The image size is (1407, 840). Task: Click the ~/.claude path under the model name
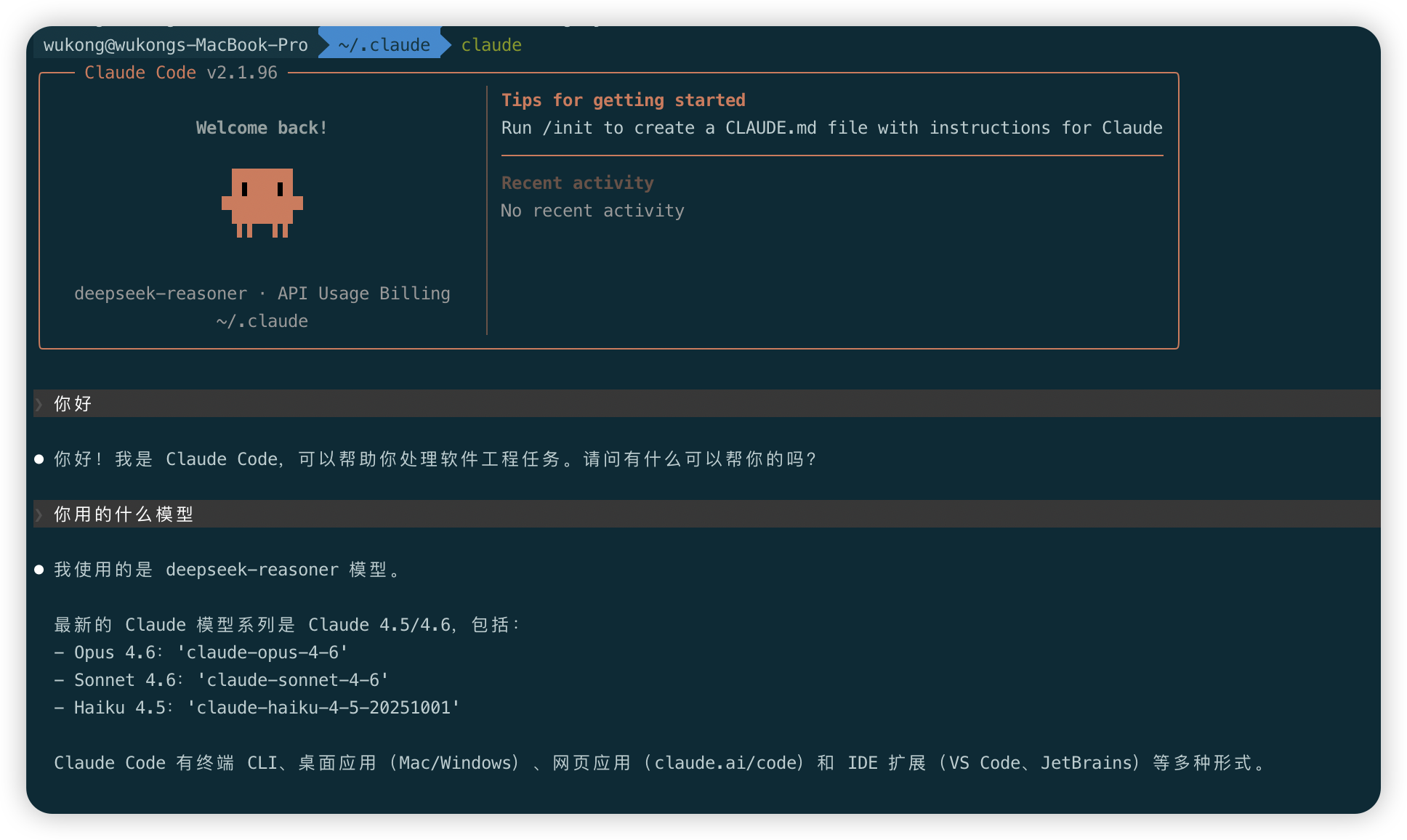point(262,320)
